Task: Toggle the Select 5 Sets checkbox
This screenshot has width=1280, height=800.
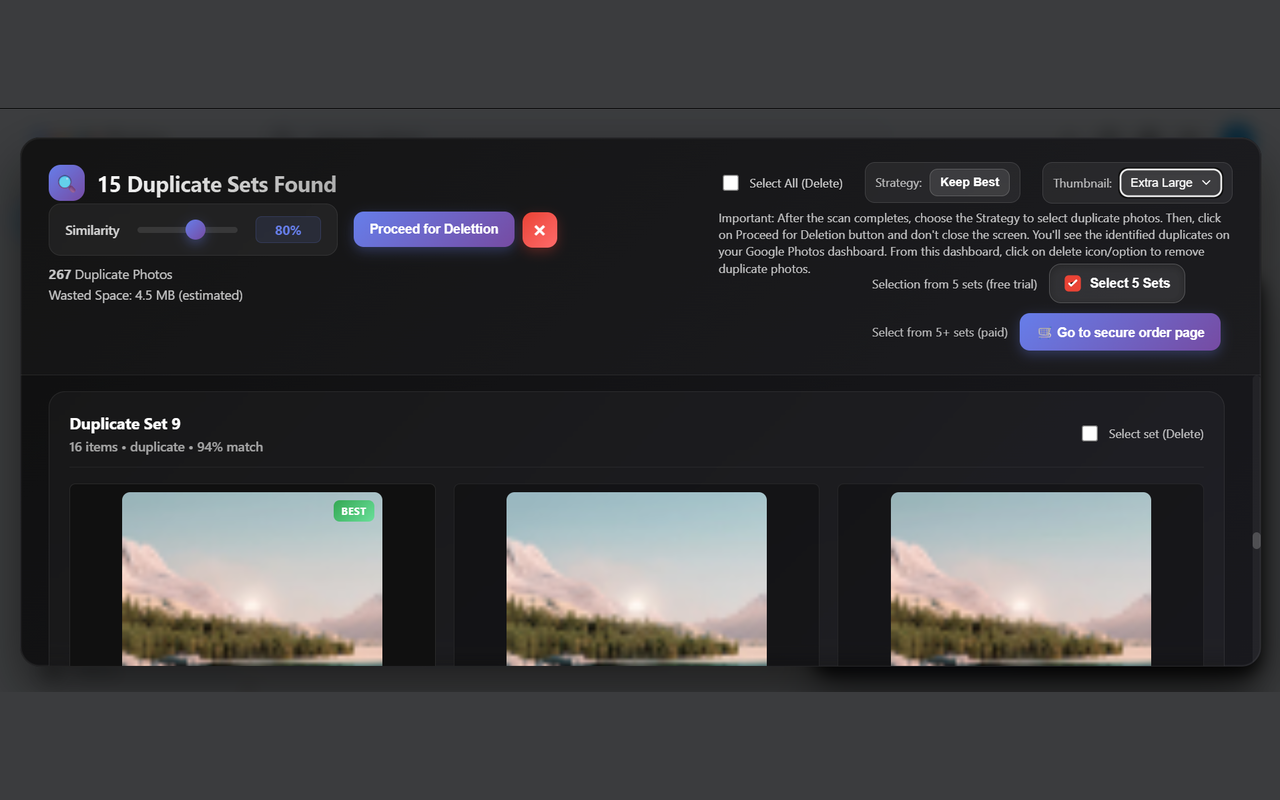Action: pos(1073,284)
